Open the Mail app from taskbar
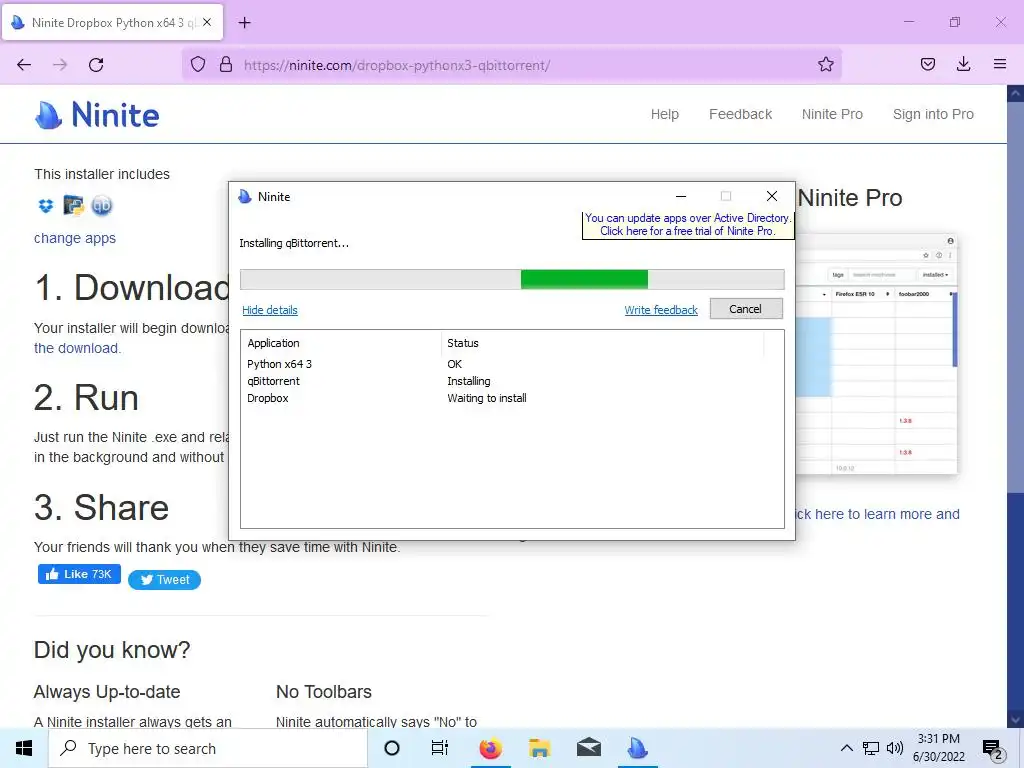1024x768 pixels. [x=588, y=748]
